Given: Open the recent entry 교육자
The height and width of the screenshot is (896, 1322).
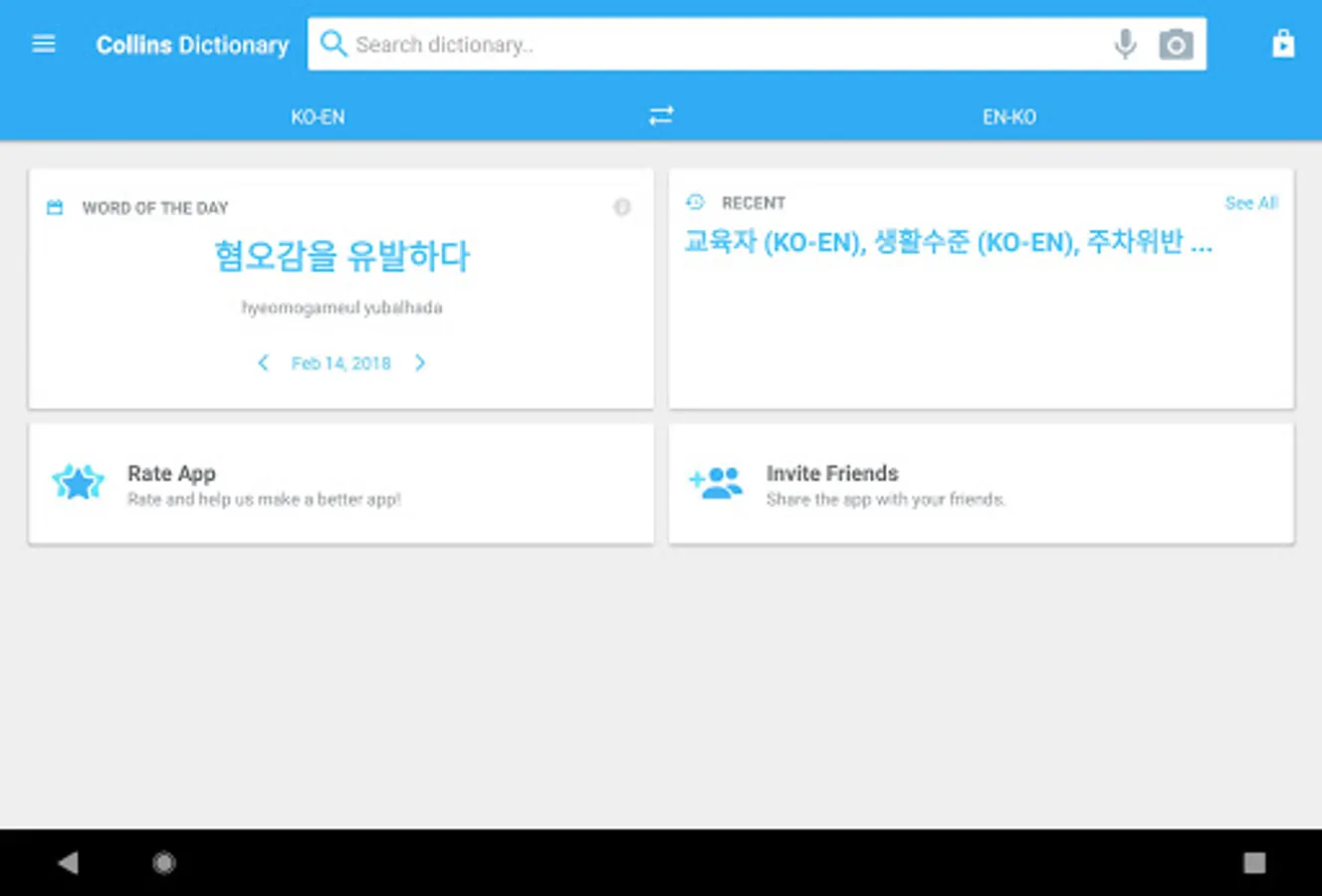Looking at the screenshot, I should coord(722,242).
